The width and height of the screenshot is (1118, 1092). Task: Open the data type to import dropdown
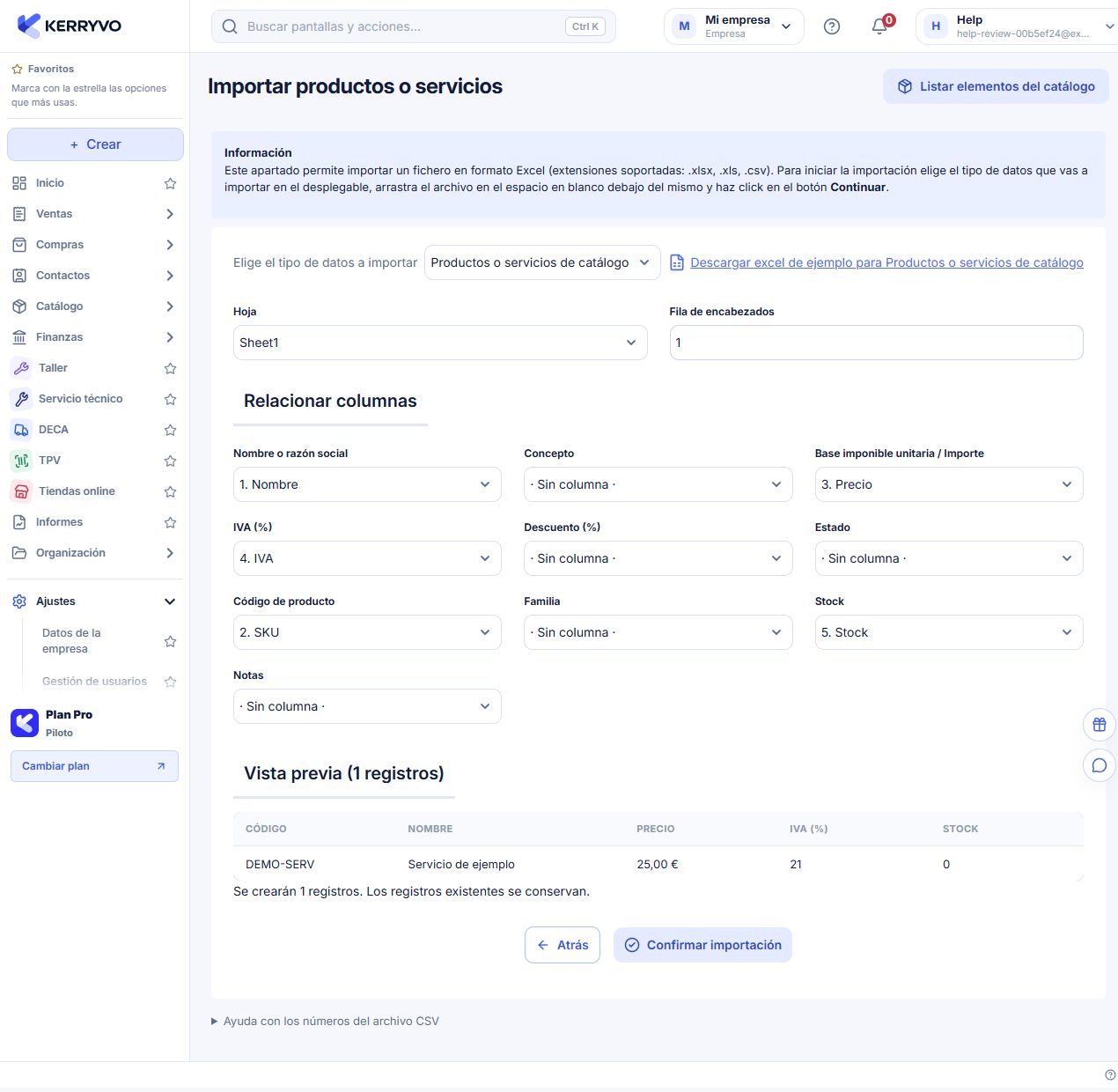(x=542, y=262)
